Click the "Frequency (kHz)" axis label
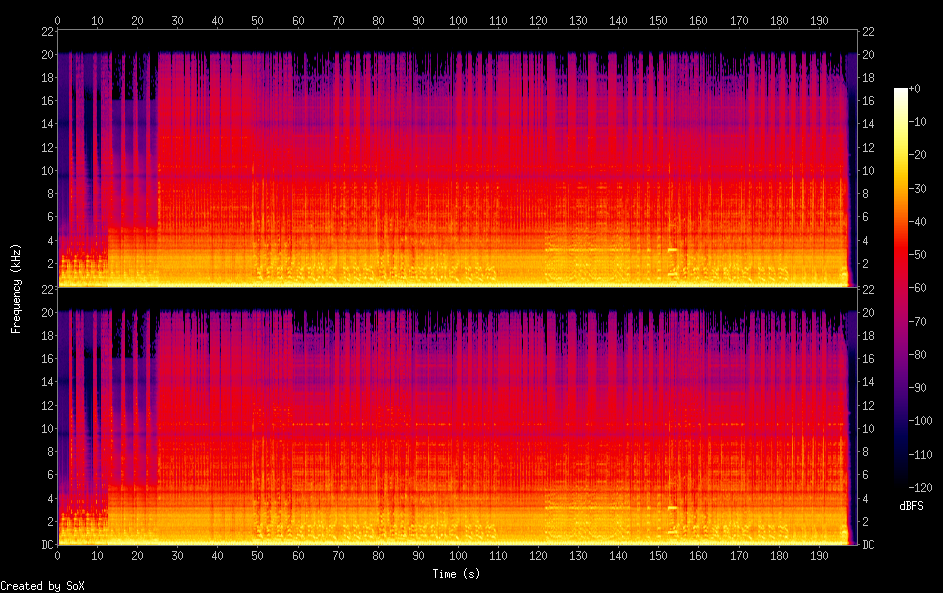The width and height of the screenshot is (943, 593). [16, 287]
